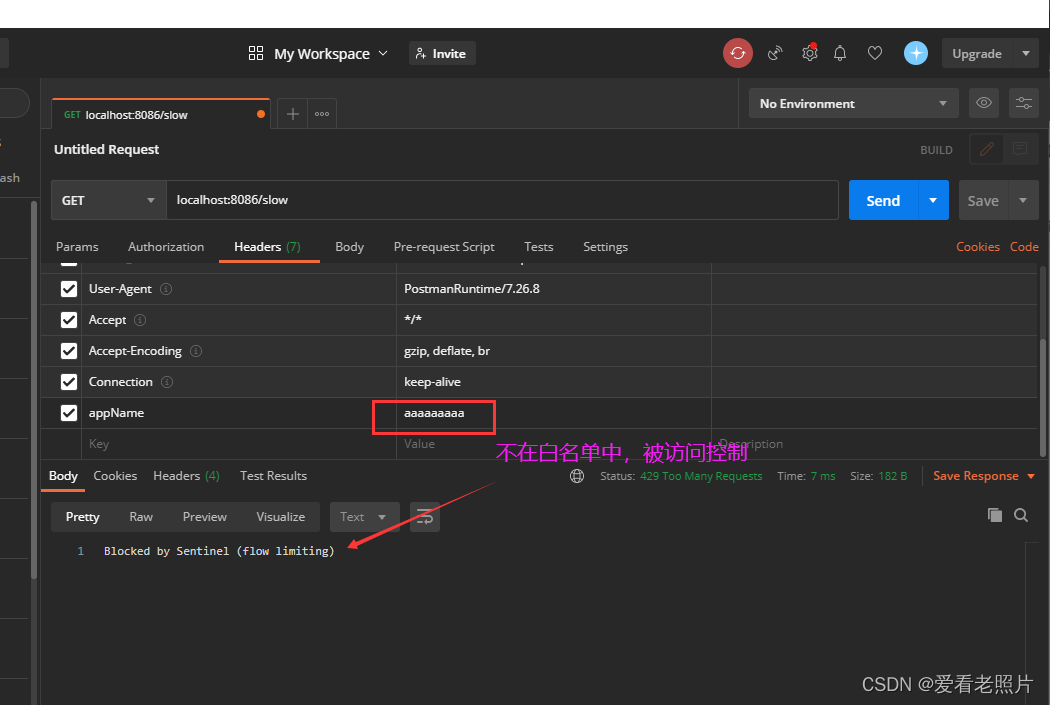1050x705 pixels.
Task: Switch to the Authorization tab
Action: [166, 247]
